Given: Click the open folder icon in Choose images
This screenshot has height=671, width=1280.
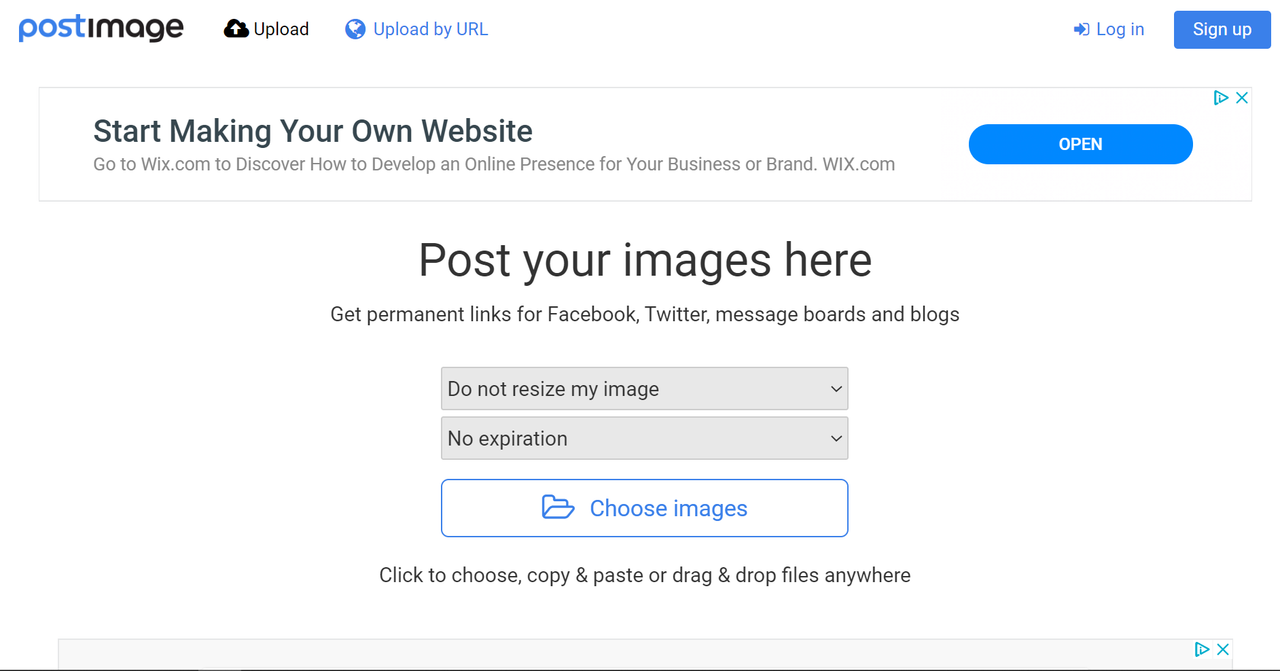Looking at the screenshot, I should (558, 507).
